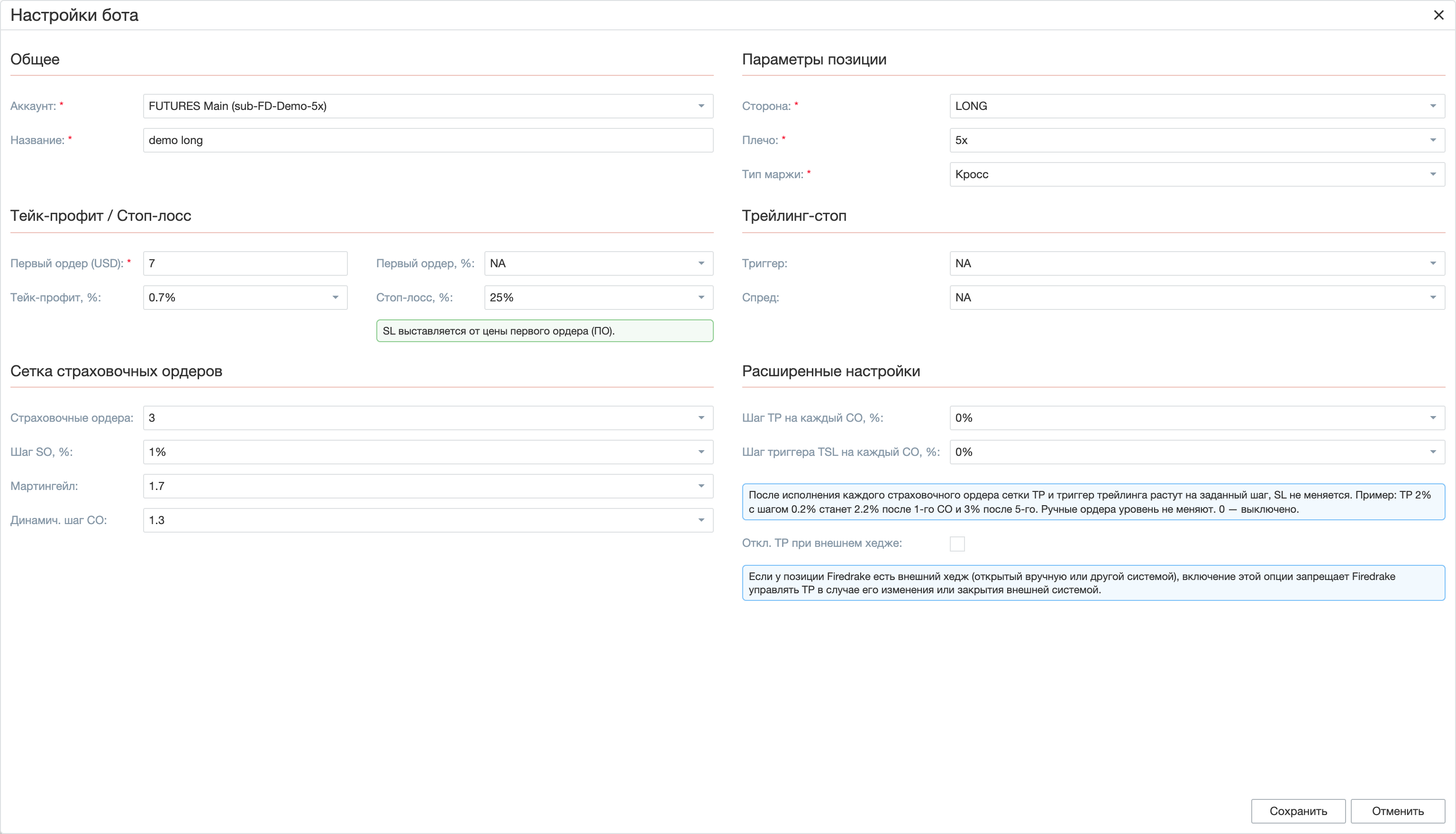Image resolution: width=1456 pixels, height=834 pixels.
Task: Click the Название input field
Action: pyautogui.click(x=428, y=140)
